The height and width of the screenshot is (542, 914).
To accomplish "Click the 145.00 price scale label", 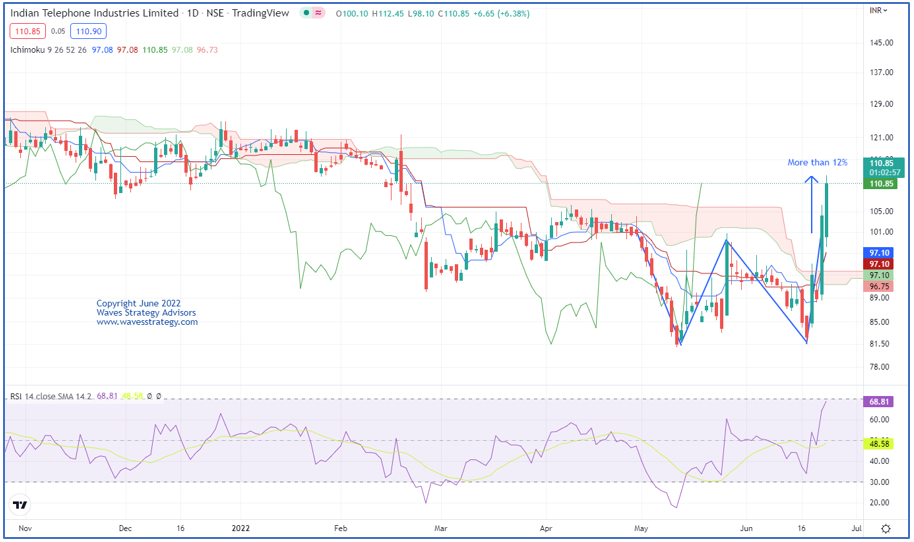I will click(x=881, y=43).
